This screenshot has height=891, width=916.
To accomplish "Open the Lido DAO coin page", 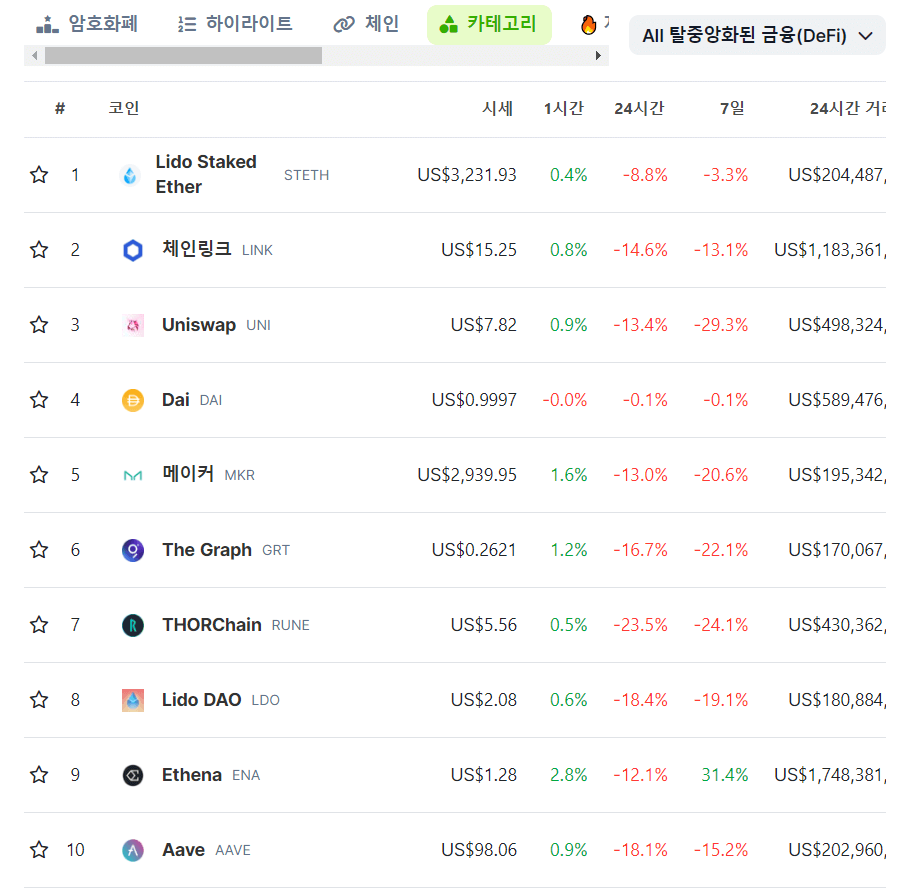I will (202, 699).
